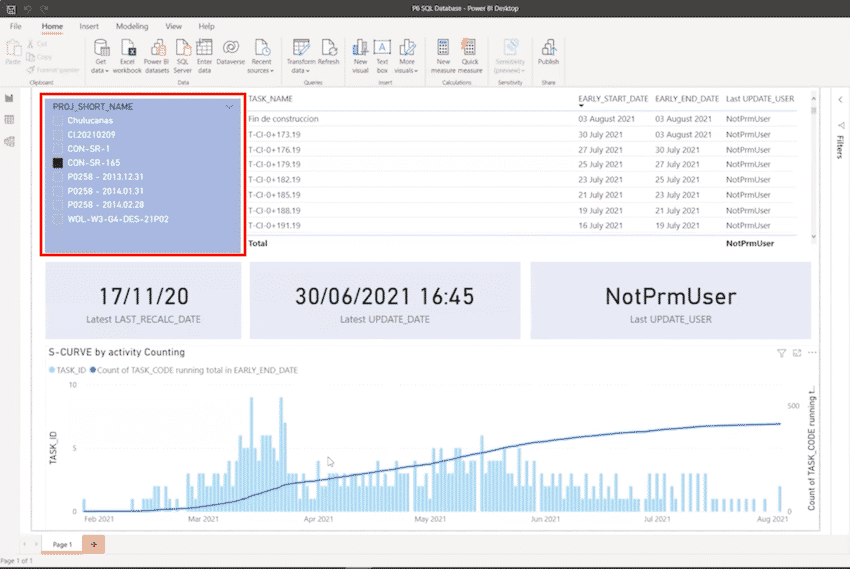The image size is (850, 569).
Task: Check the P0258 - 2013.12.31 box
Action: click(x=57, y=177)
